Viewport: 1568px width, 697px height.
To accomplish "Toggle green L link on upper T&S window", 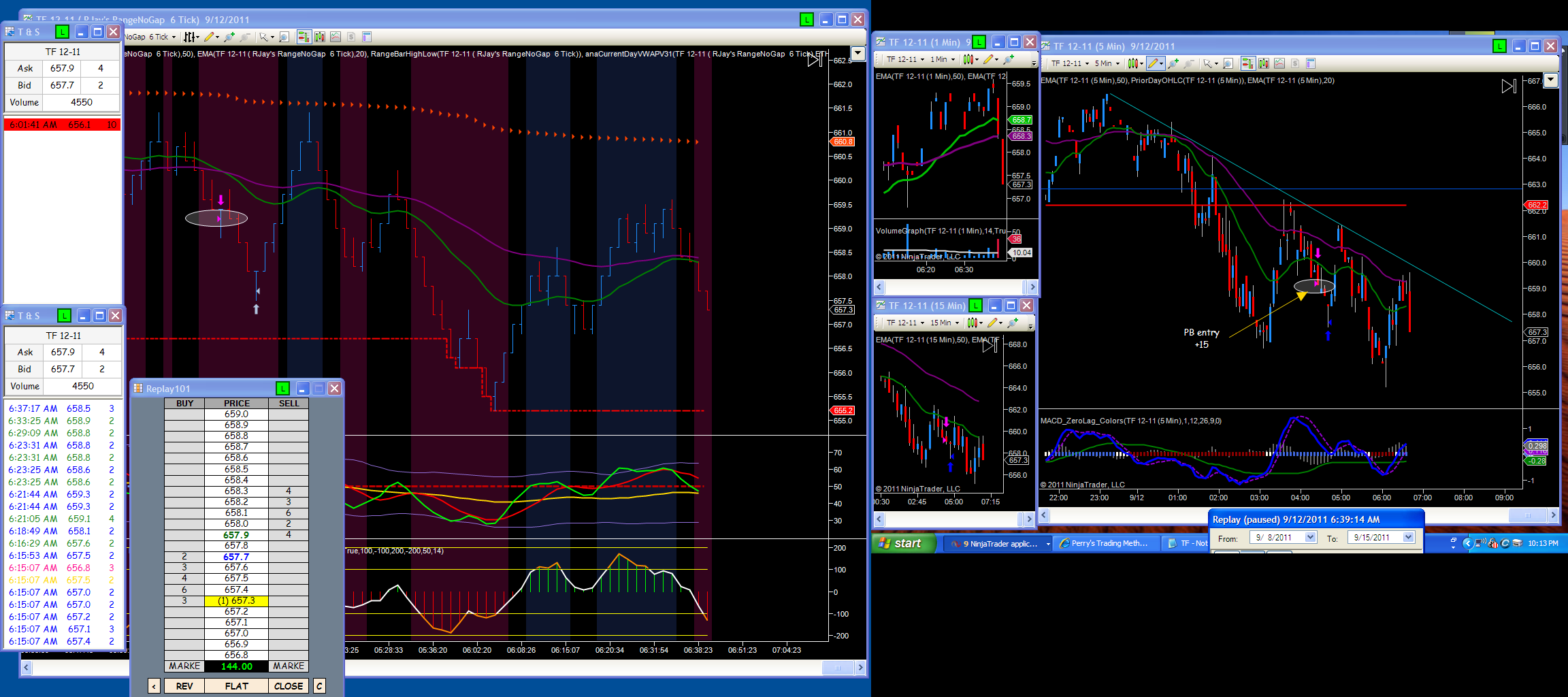I will point(62,31).
